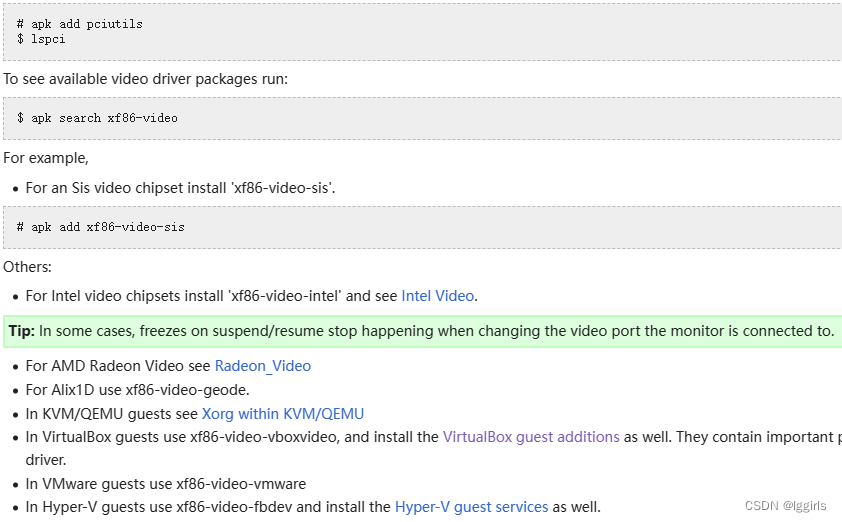Click the 'apk add pciutils' command line
Screen dimensions: 842x522
[x=80, y=24]
